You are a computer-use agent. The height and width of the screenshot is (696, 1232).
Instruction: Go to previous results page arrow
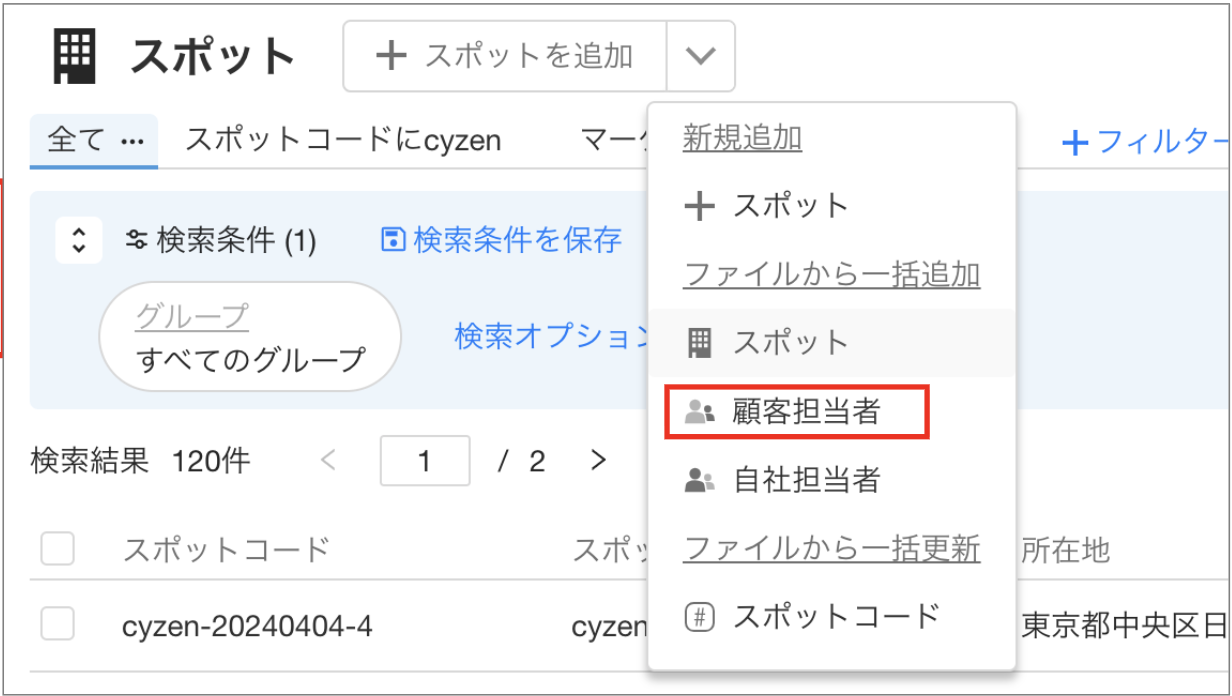click(328, 461)
